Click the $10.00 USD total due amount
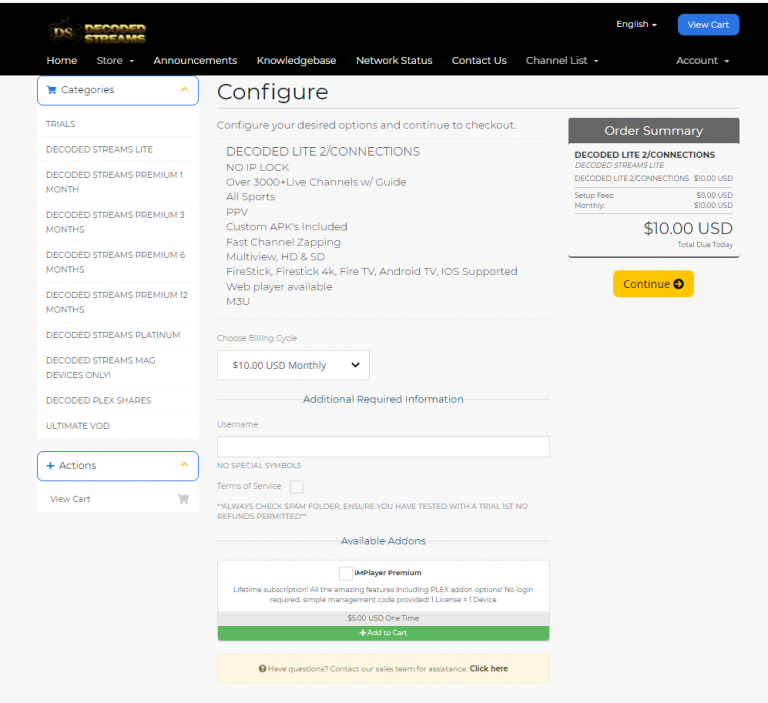The height and width of the screenshot is (703, 768). click(x=688, y=228)
